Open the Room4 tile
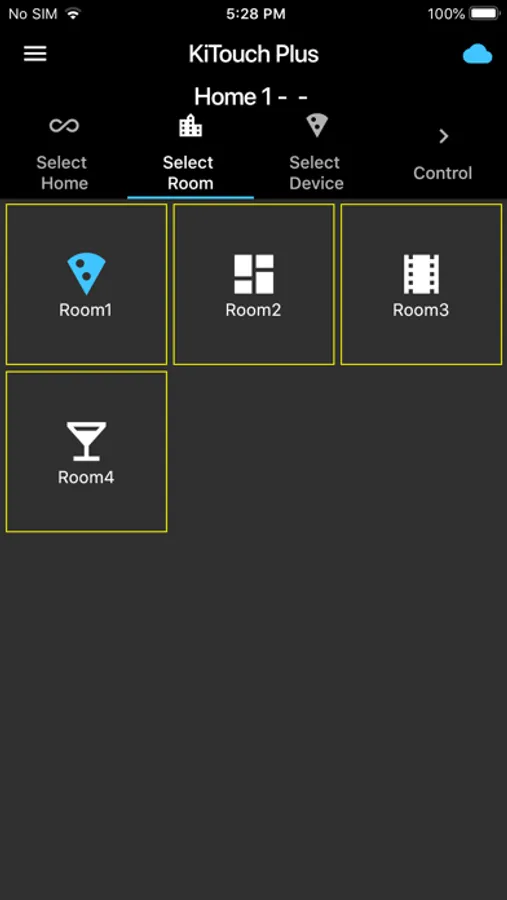The height and width of the screenshot is (900, 507). tap(86, 452)
